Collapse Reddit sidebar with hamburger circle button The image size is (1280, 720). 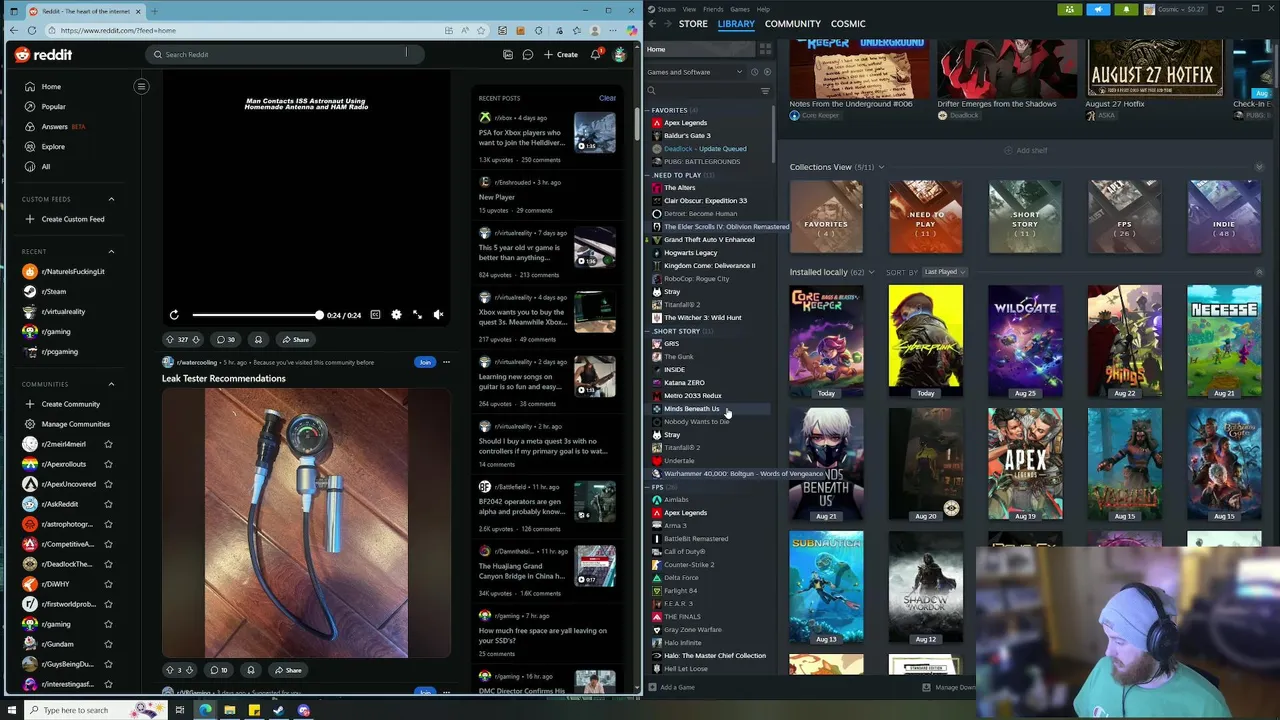click(x=141, y=86)
